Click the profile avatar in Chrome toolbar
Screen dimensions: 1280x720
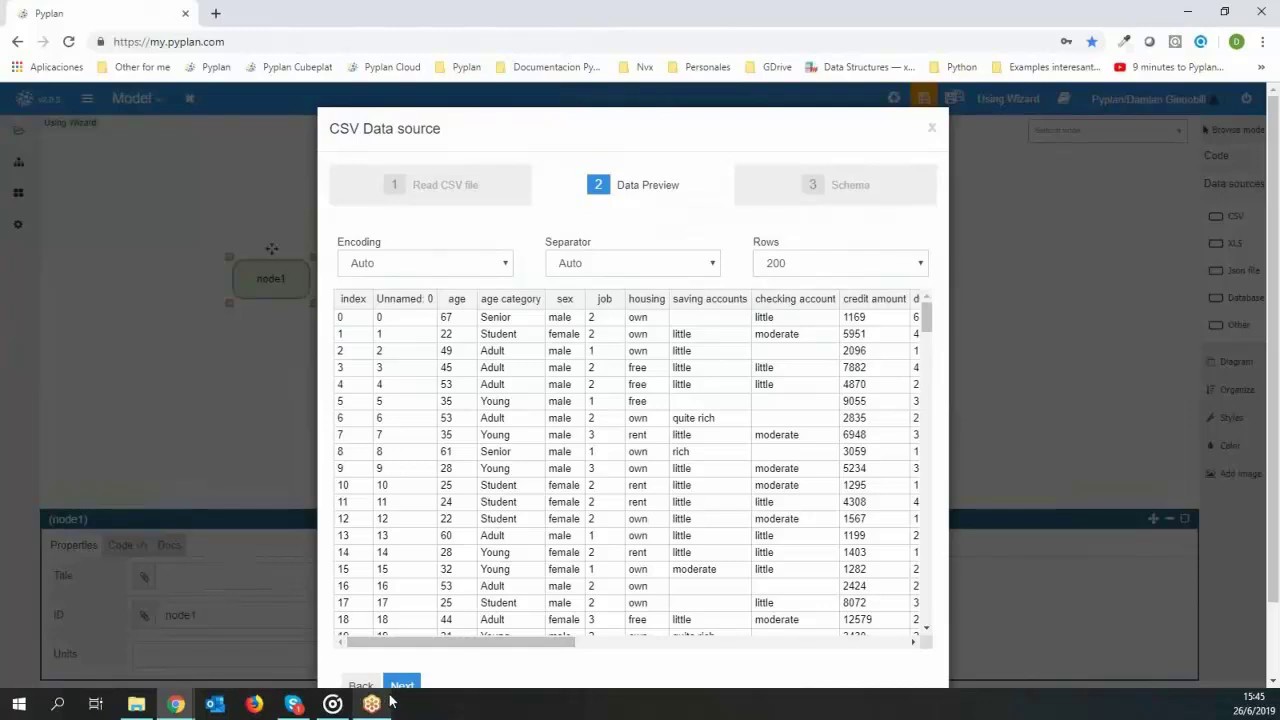pos(1236,42)
